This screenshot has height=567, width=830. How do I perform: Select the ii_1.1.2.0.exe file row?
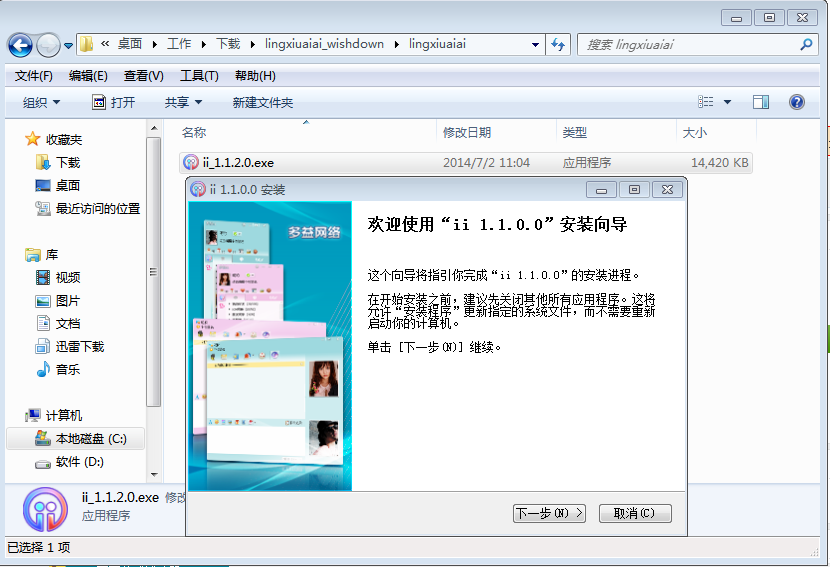coord(466,163)
